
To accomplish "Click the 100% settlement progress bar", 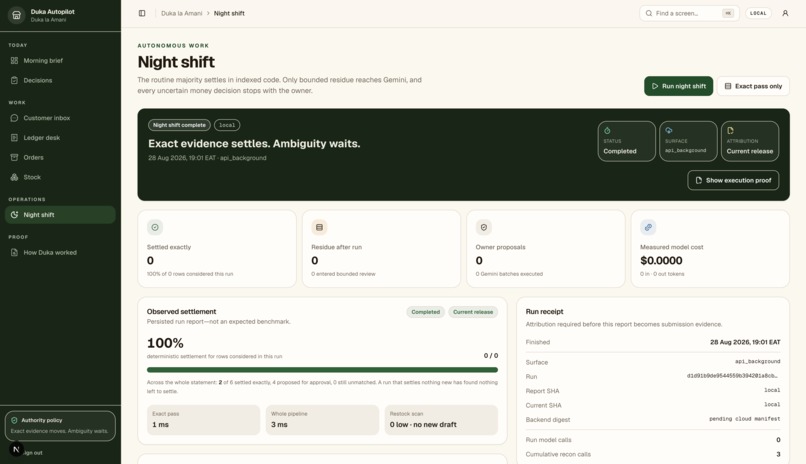I will click(x=322, y=369).
